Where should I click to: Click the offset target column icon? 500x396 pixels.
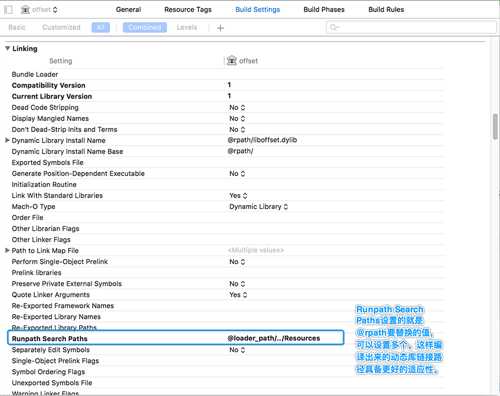coord(231,61)
